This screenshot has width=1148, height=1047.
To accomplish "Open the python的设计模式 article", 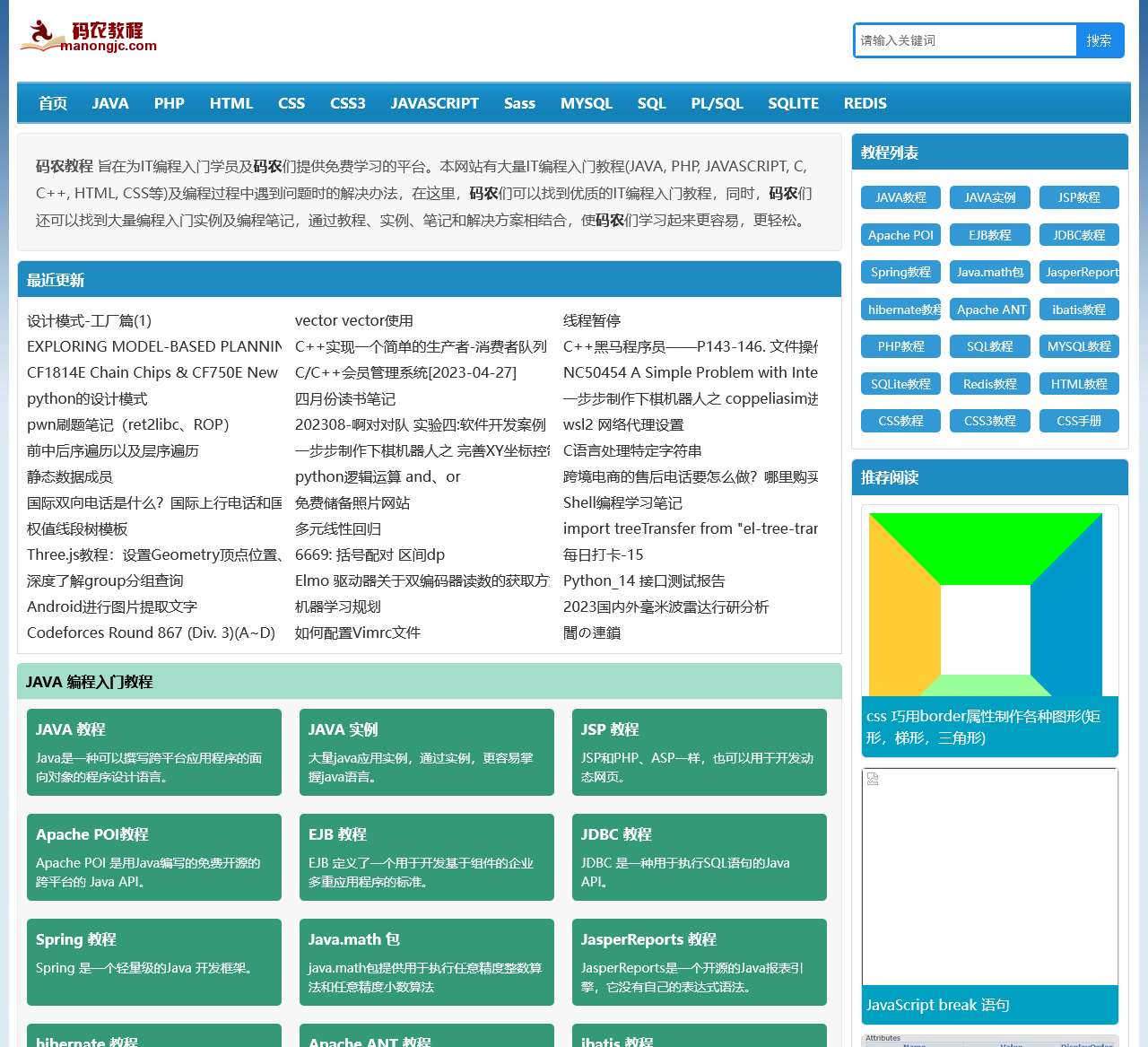I will [87, 398].
